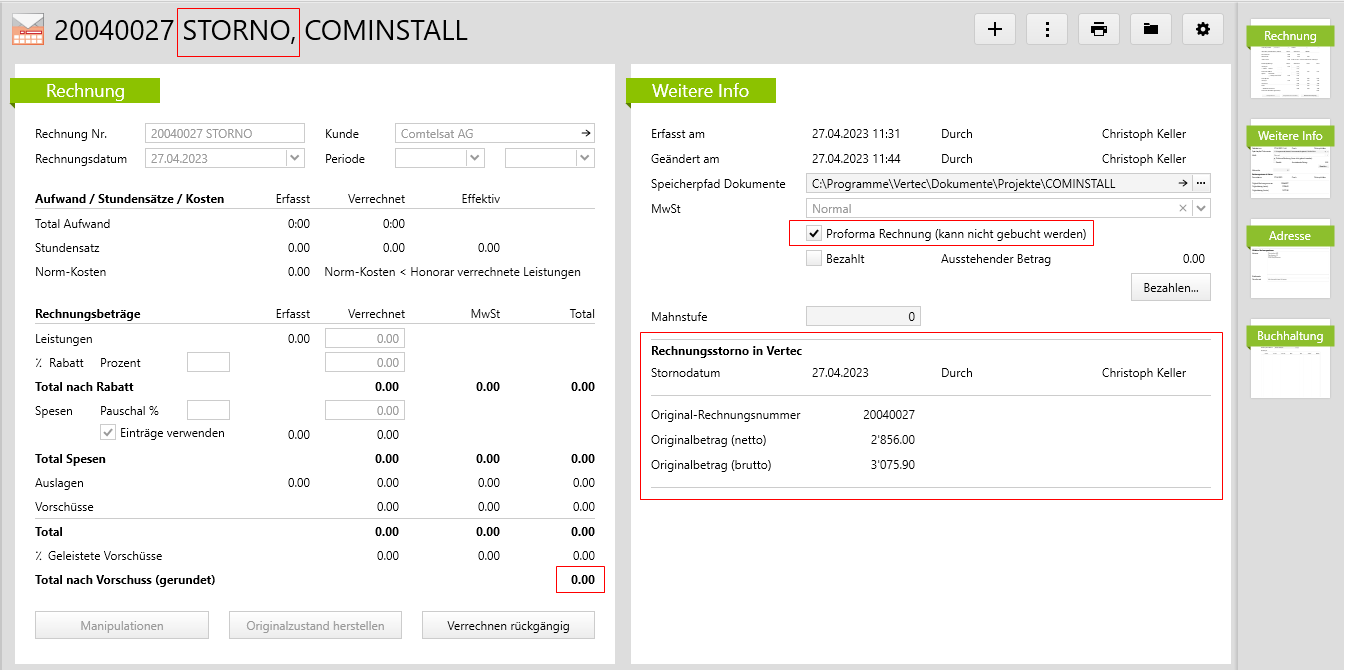The image size is (1345, 671).
Task: Toggle the Proforma Rechnung checkbox
Action: (814, 234)
